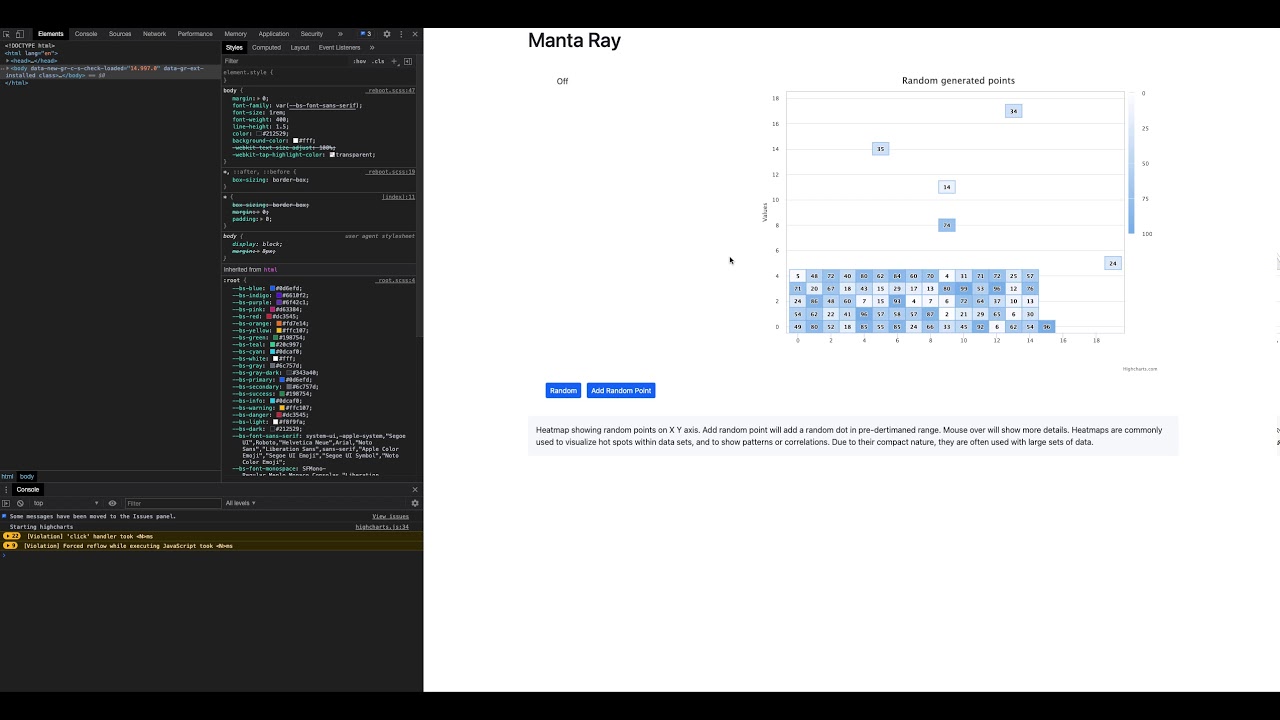
Task: Activate the inspect element picker icon
Action: pos(7,34)
